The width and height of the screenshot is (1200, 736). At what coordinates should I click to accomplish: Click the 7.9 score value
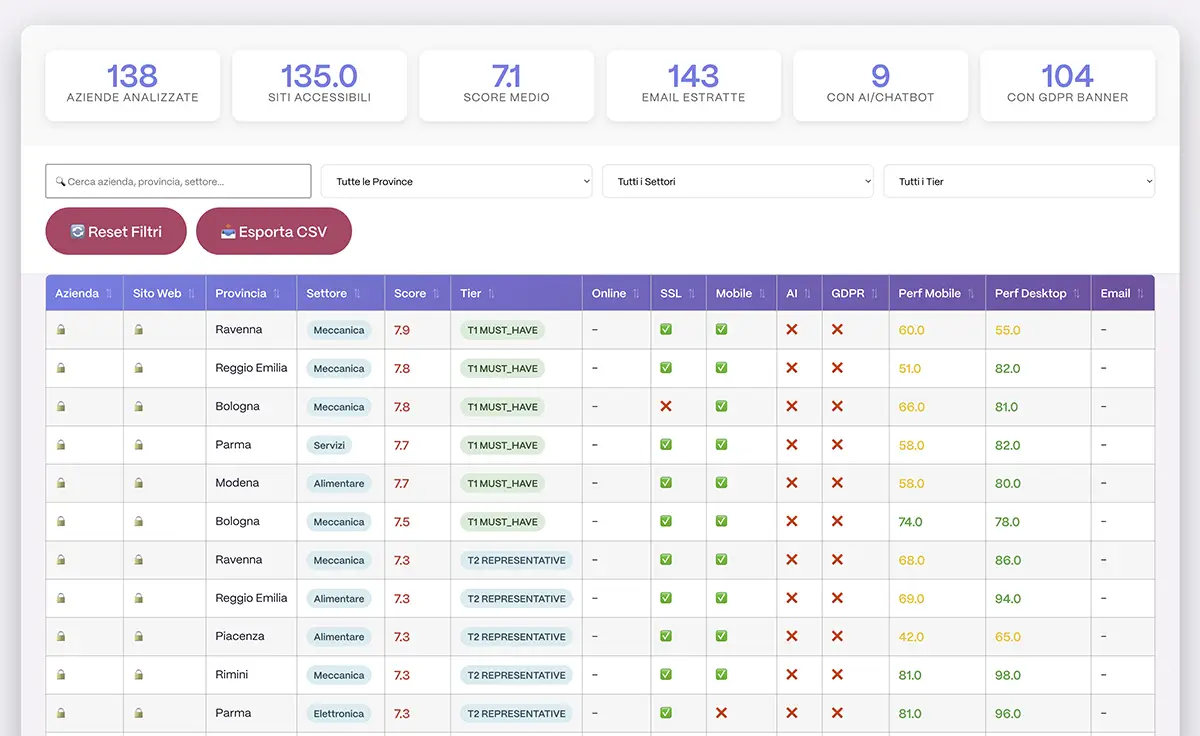pos(402,330)
